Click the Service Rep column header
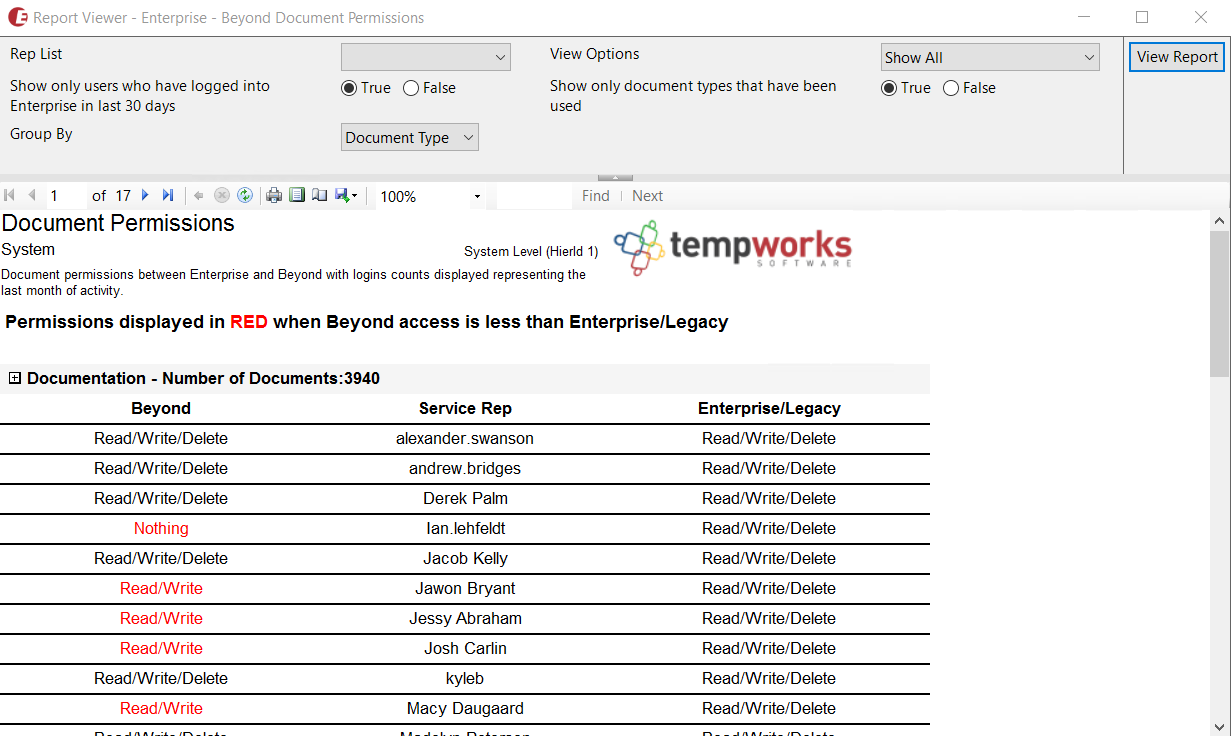1231x736 pixels. (x=465, y=408)
